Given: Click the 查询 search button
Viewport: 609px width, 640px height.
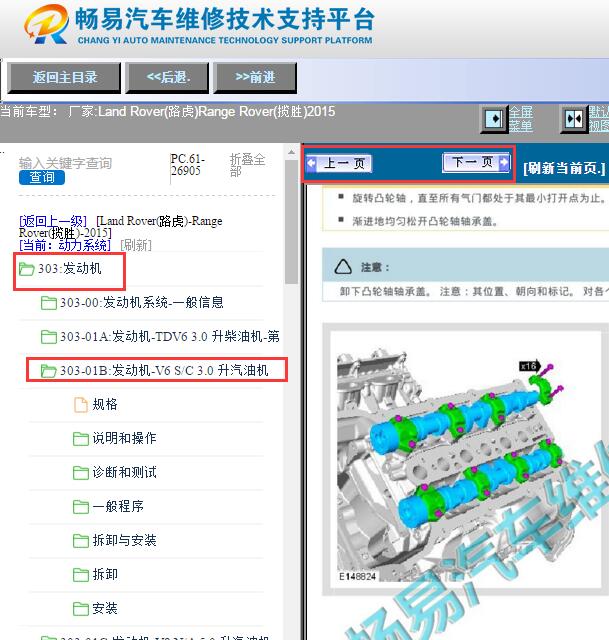Looking at the screenshot, I should (42, 178).
